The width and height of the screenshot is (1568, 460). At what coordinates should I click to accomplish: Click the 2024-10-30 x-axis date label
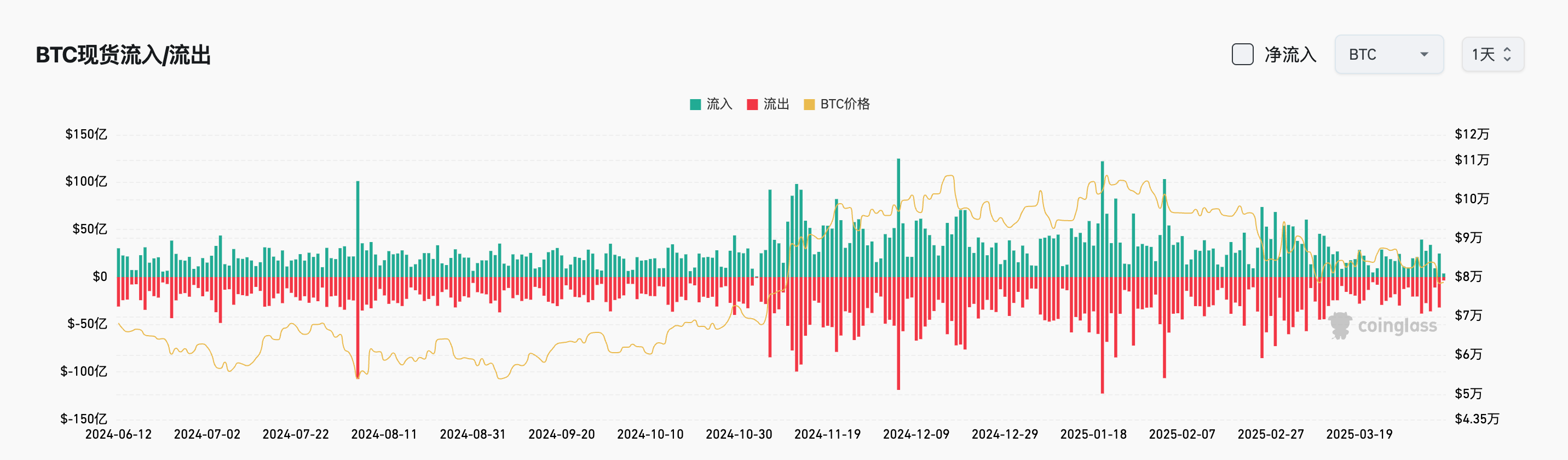tap(739, 434)
